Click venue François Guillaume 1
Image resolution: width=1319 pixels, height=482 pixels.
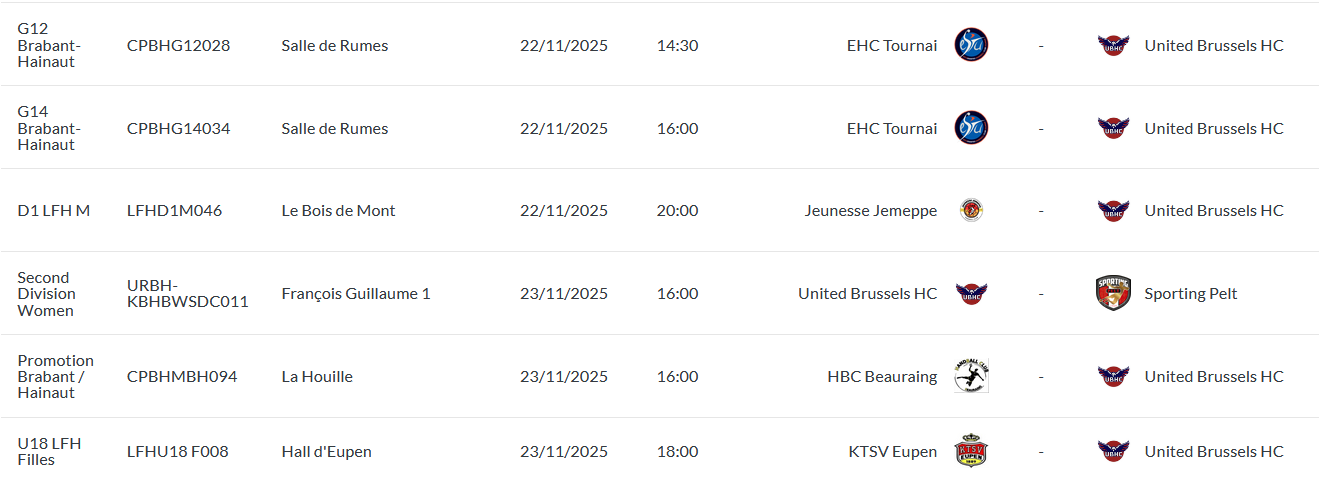355,293
